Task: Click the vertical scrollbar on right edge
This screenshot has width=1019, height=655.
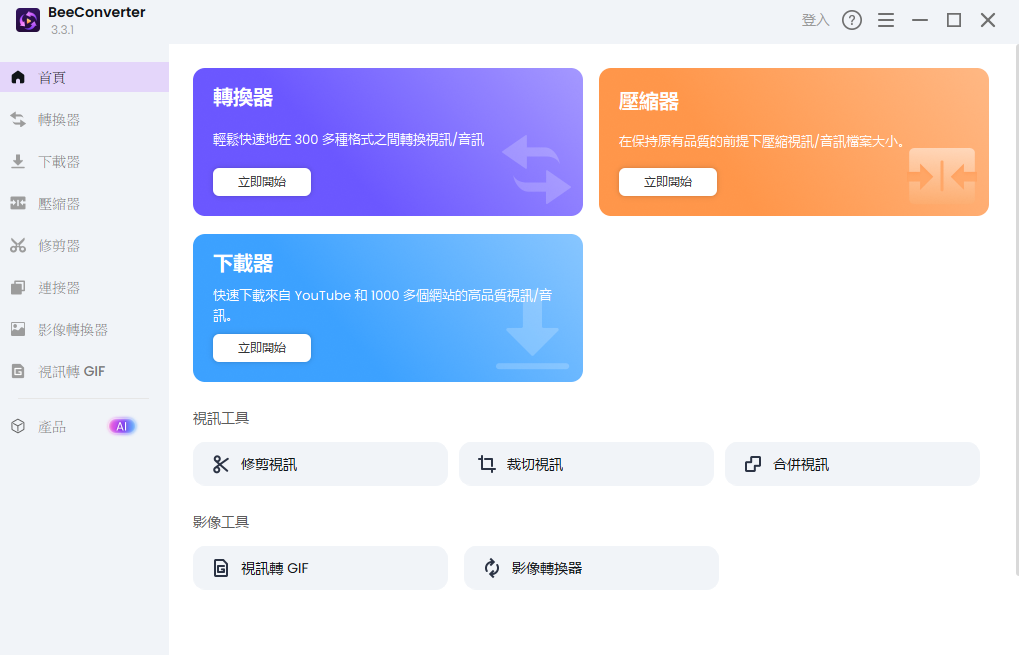Action: 1016,309
